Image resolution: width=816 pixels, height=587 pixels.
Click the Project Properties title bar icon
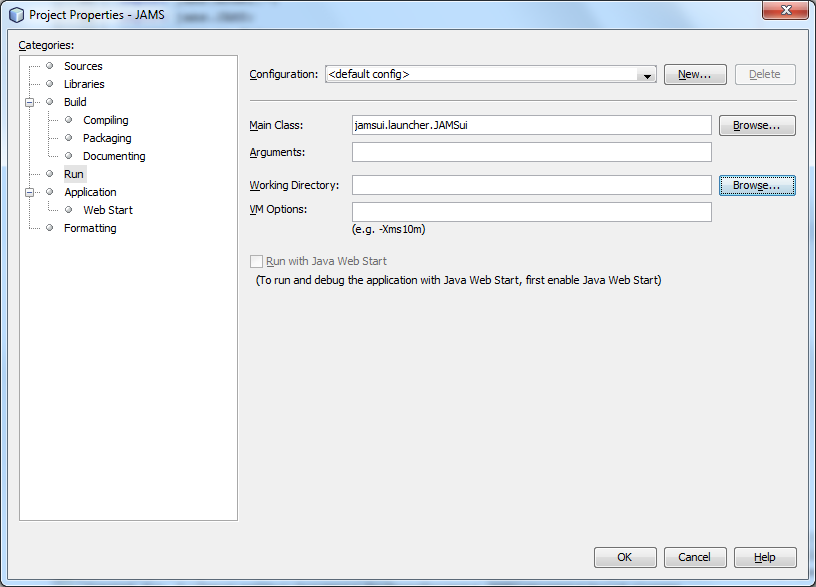pos(16,15)
